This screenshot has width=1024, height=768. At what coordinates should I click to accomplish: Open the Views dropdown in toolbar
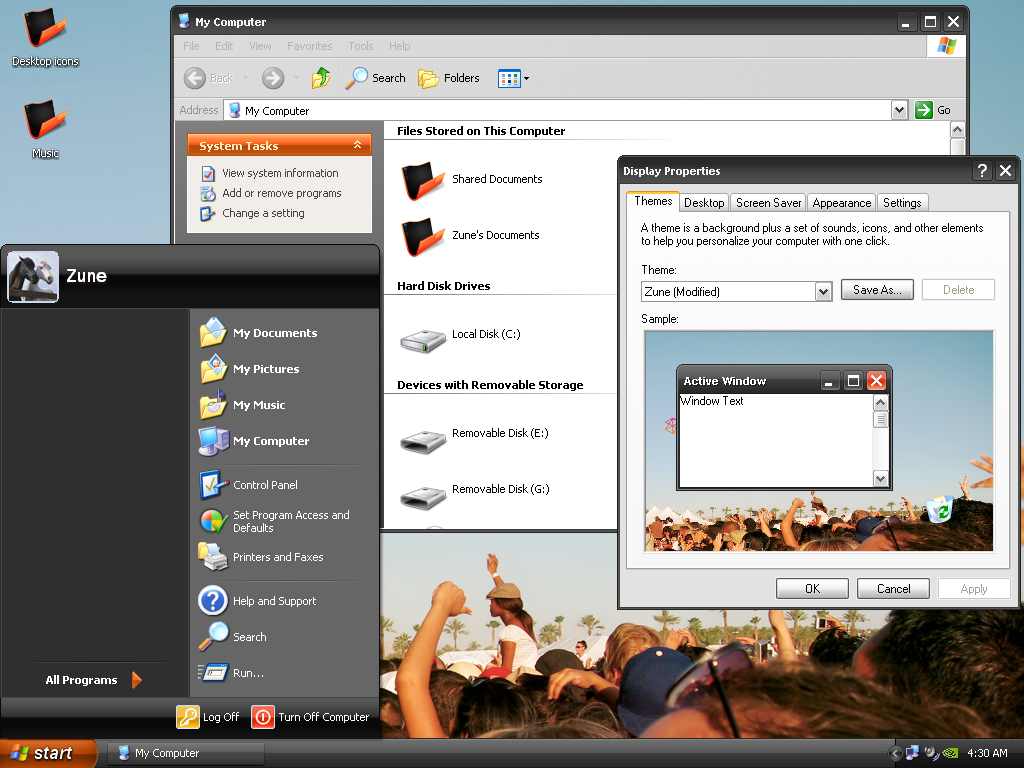[x=513, y=78]
